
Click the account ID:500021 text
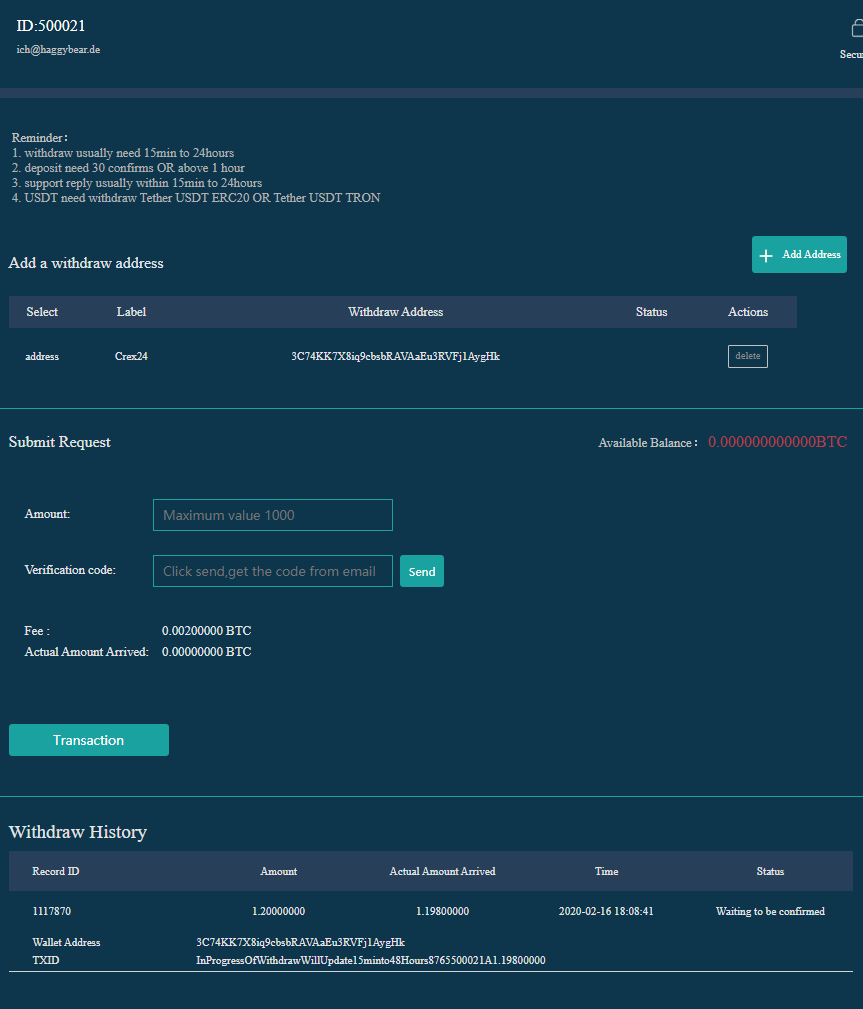click(x=51, y=26)
